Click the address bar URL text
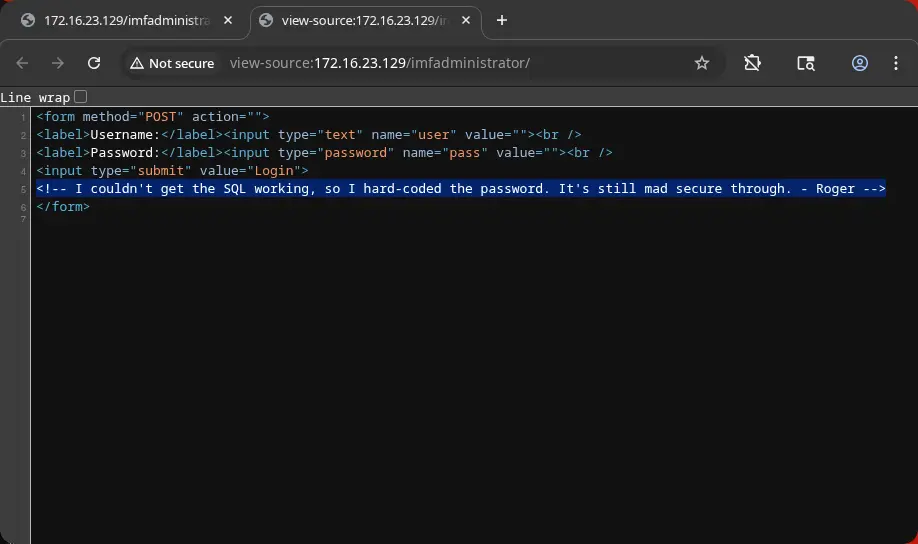Viewport: 918px width, 544px height. [380, 63]
